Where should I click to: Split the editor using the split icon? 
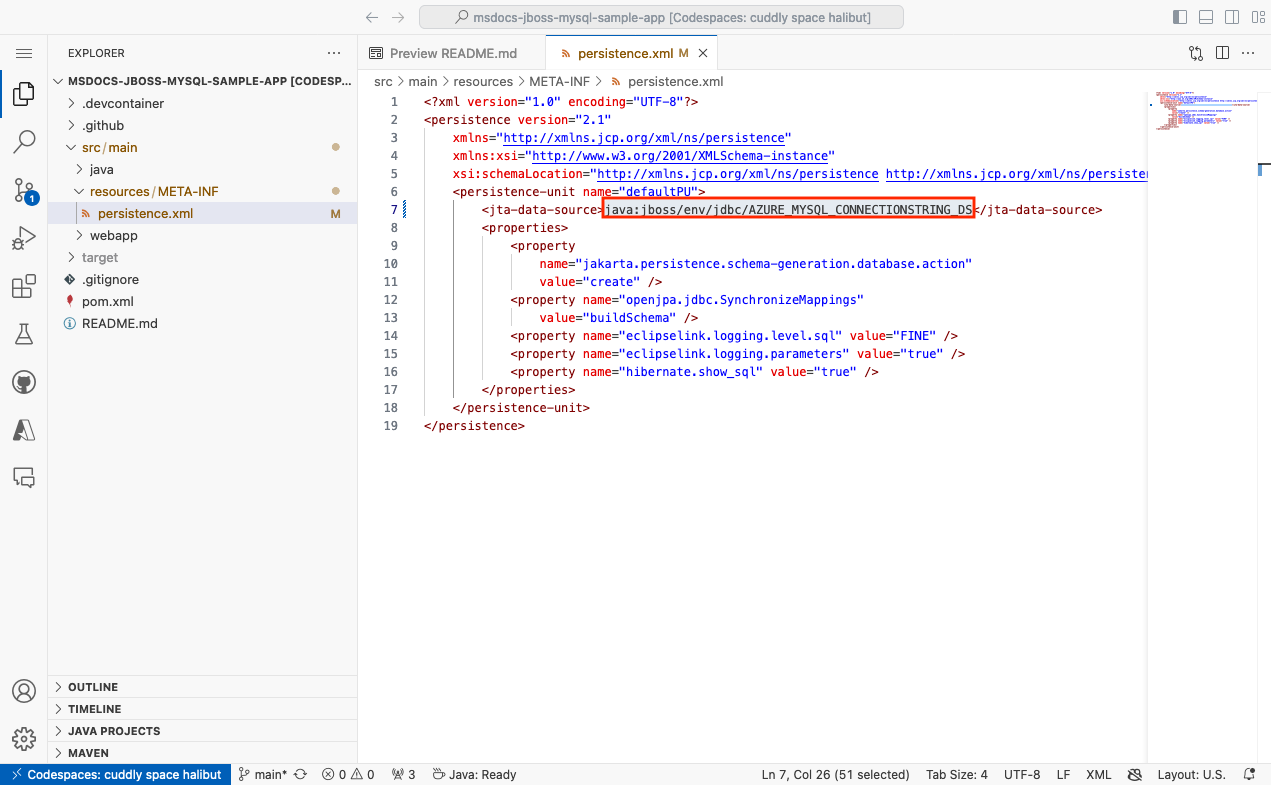tap(1222, 52)
